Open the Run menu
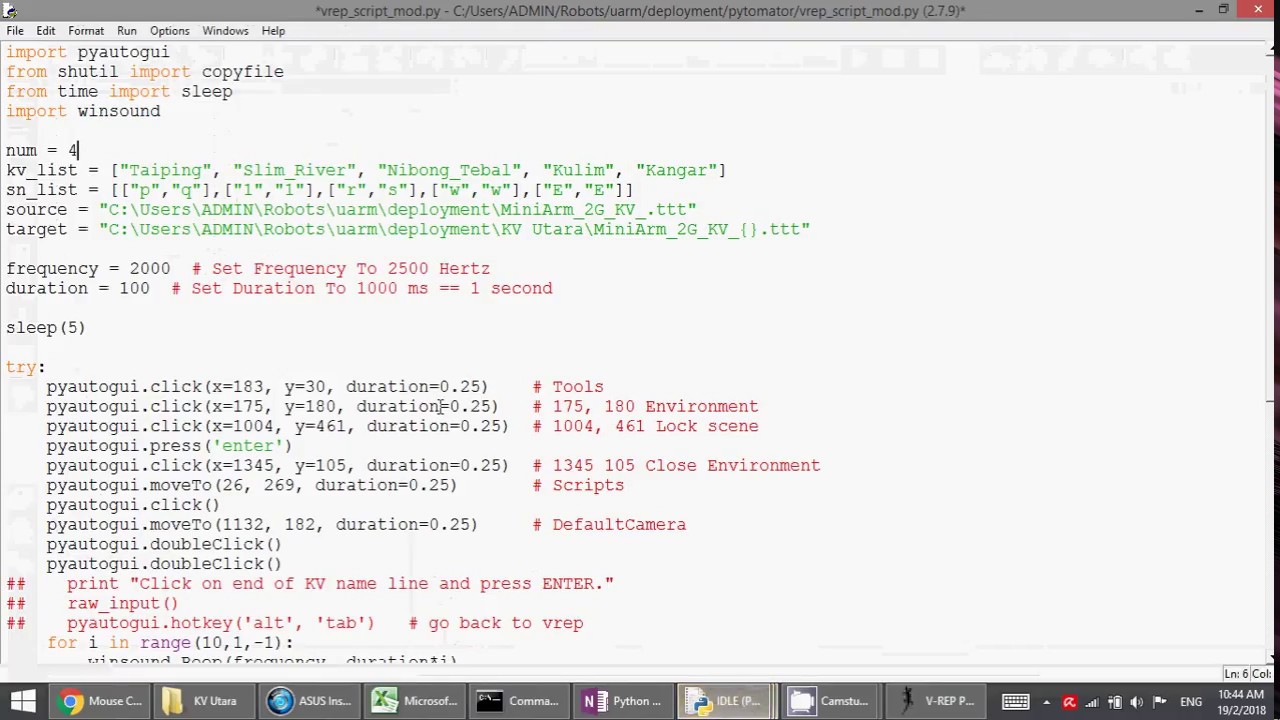Viewport: 1280px width, 720px height. click(127, 31)
